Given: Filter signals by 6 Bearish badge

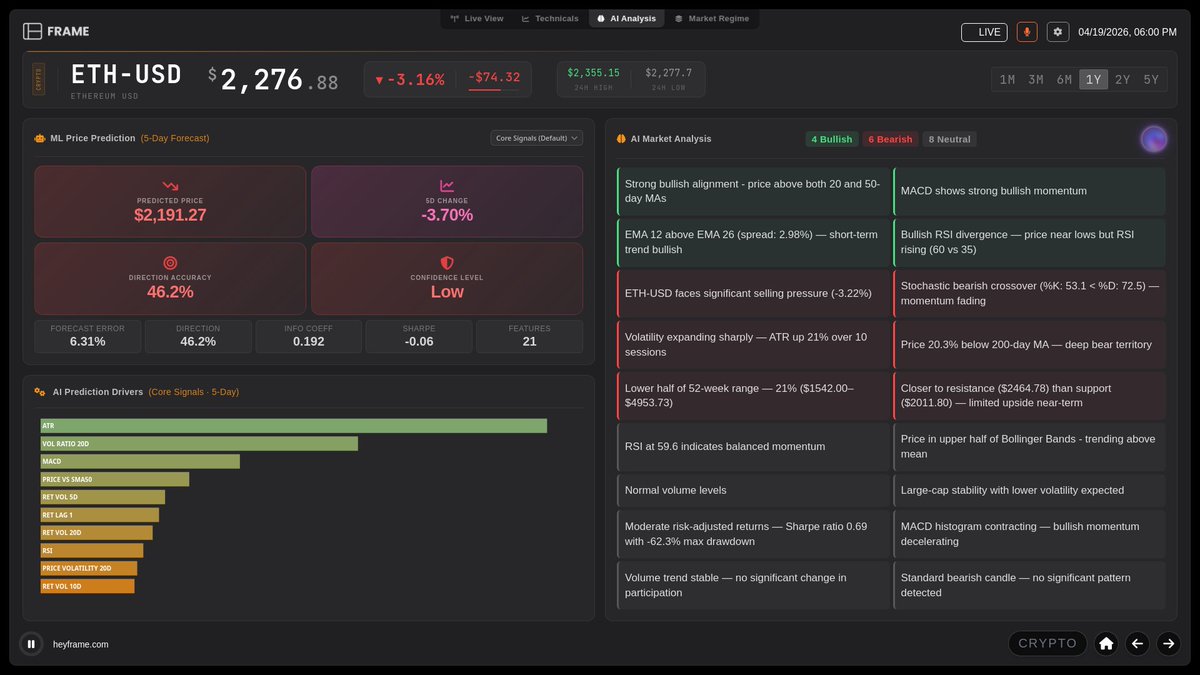Looking at the screenshot, I should click(890, 139).
